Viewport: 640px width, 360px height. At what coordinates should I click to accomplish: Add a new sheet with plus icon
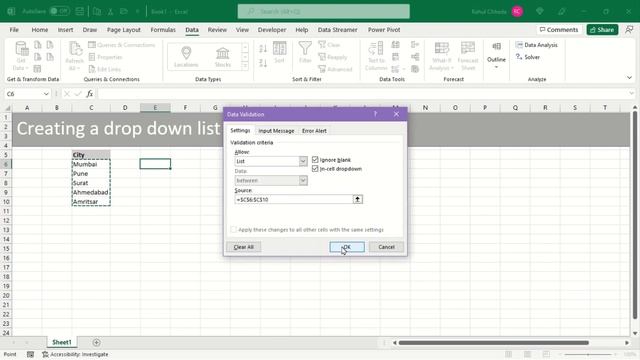(96, 342)
